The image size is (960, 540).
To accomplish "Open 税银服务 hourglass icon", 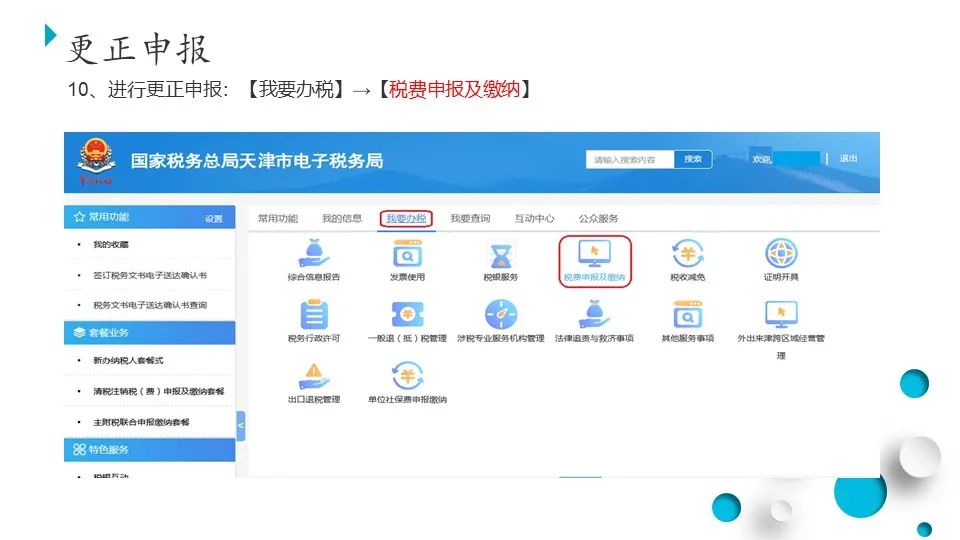I will coord(501,255).
